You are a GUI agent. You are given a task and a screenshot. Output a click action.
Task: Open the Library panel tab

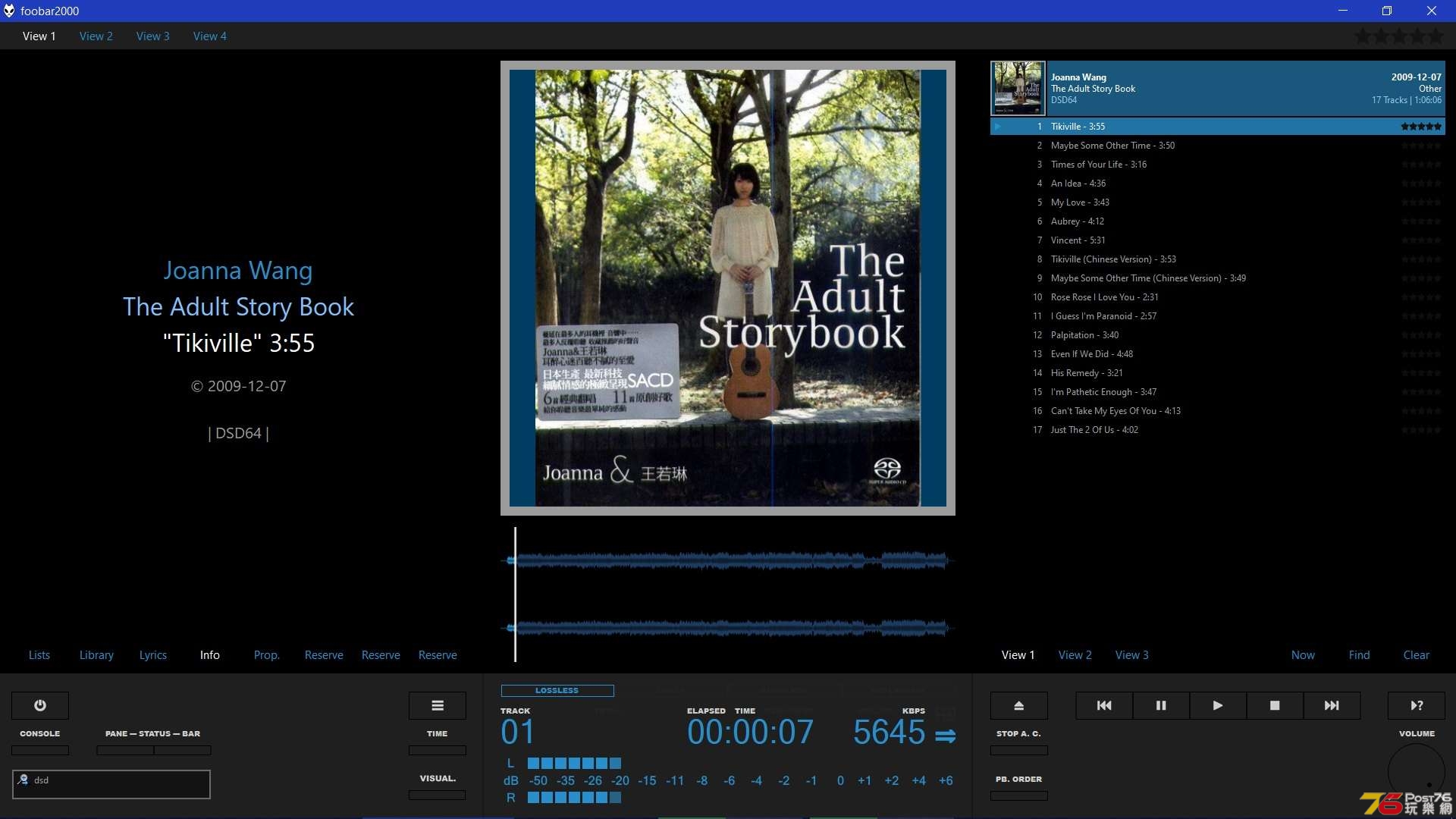click(96, 654)
